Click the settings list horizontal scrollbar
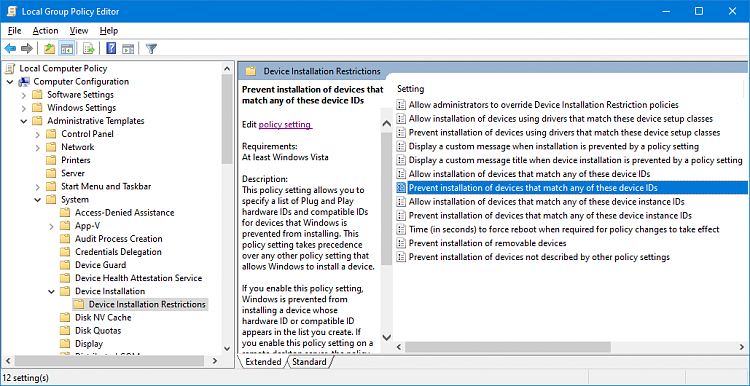The height and width of the screenshot is (386, 750). tap(567, 346)
